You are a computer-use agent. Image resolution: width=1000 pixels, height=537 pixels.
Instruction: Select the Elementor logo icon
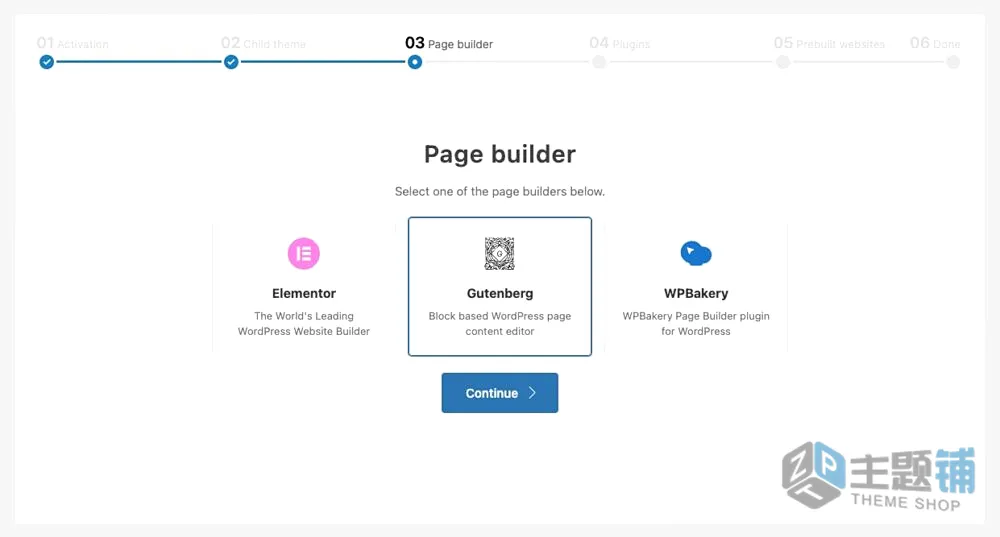pos(304,253)
